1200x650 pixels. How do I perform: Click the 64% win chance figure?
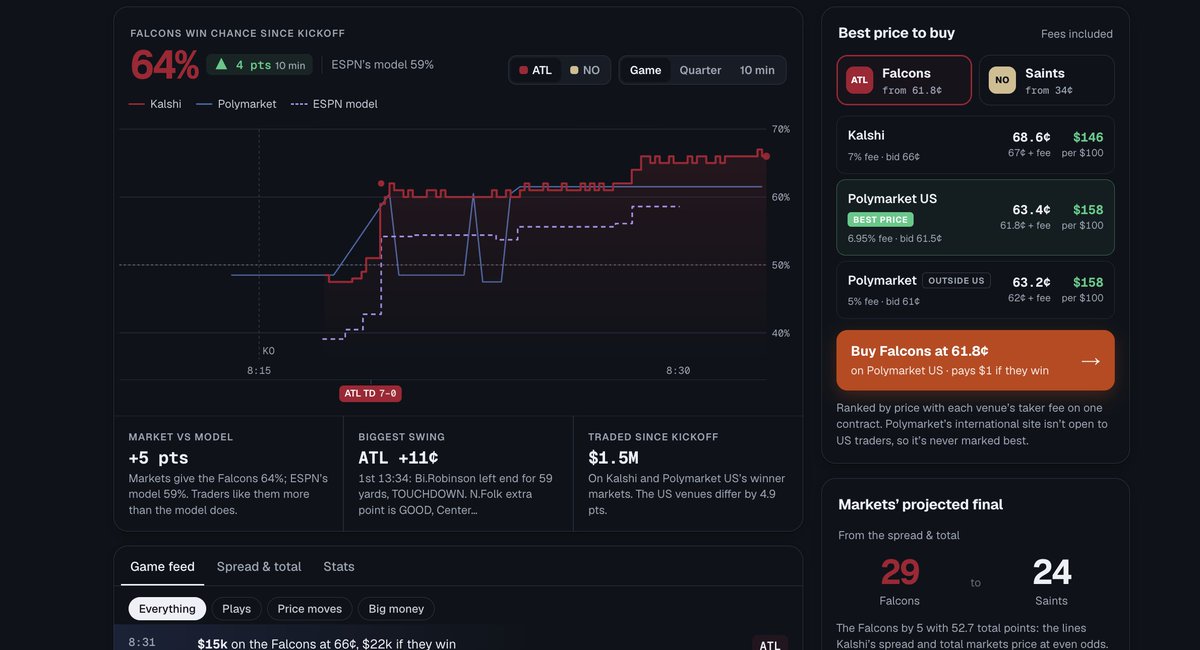point(164,66)
